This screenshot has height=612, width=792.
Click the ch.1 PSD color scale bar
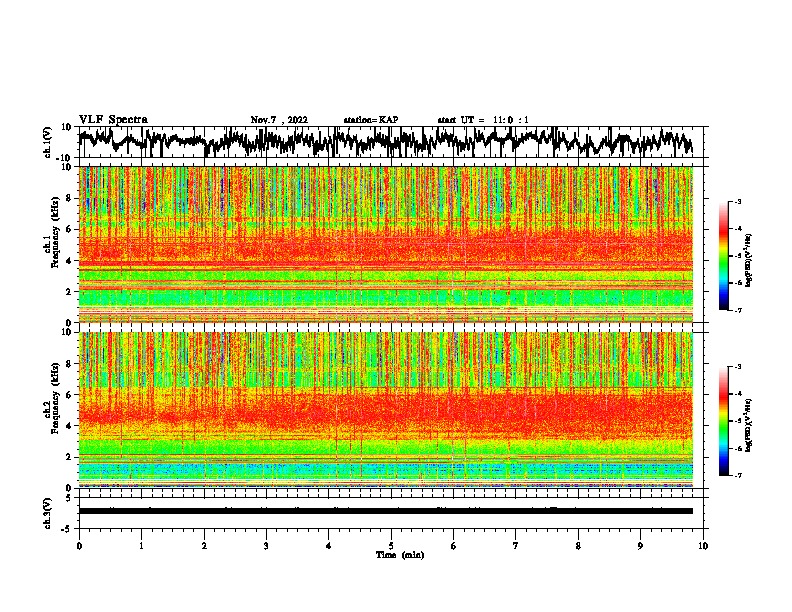(724, 256)
